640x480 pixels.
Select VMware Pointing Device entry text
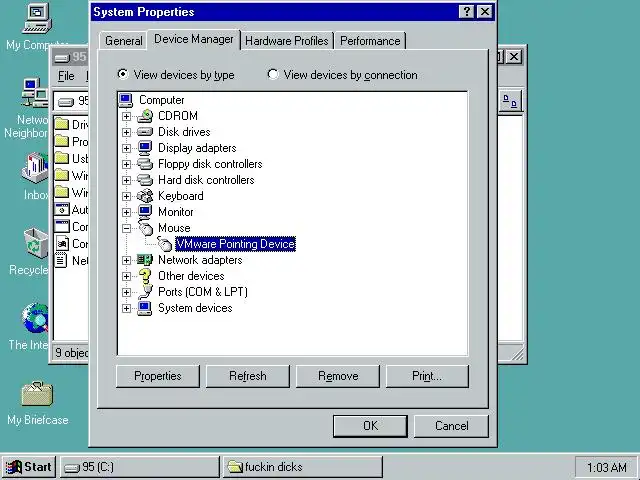point(236,244)
